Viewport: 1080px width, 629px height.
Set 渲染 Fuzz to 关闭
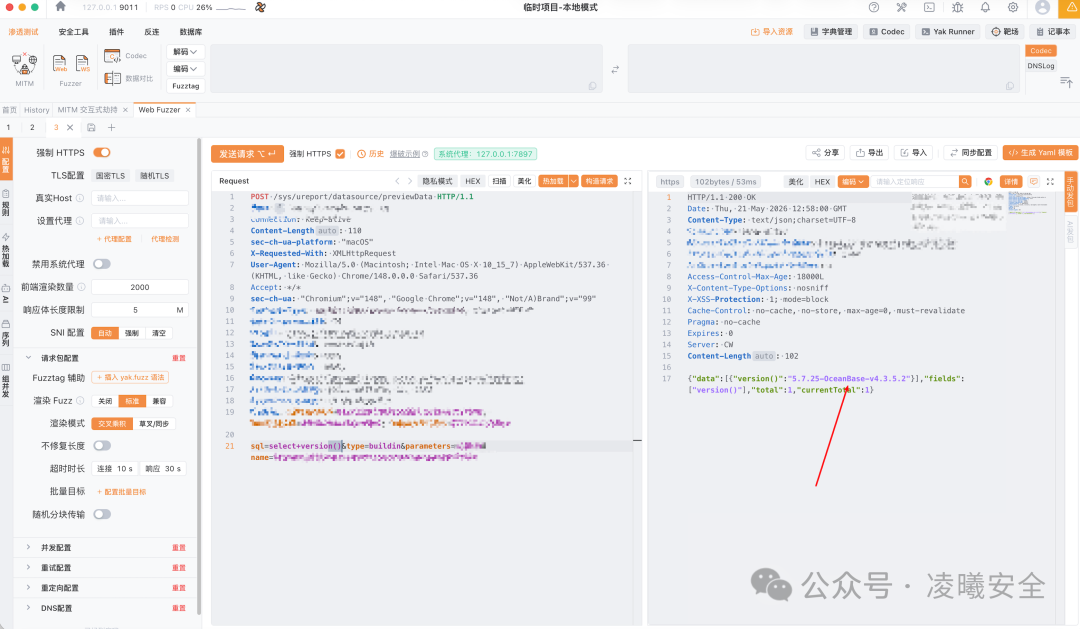pos(105,401)
